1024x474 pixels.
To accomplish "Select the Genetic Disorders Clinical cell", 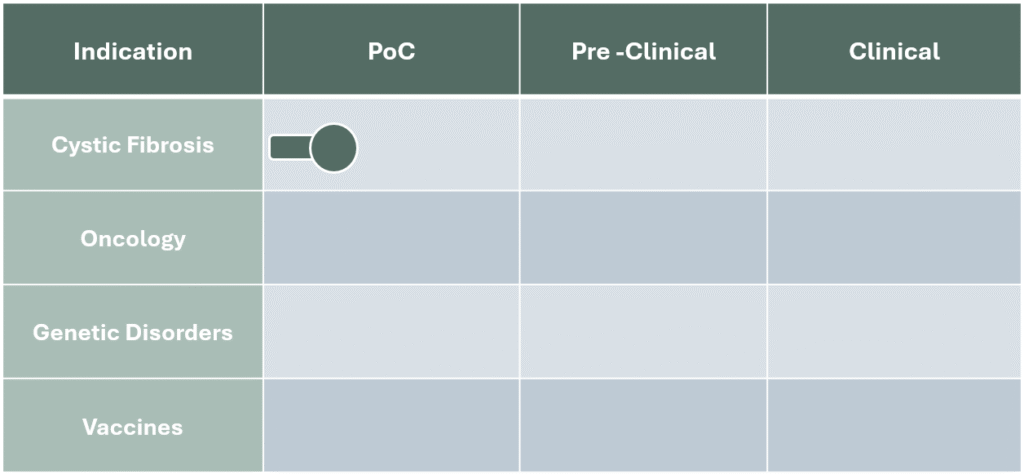I will point(894,332).
